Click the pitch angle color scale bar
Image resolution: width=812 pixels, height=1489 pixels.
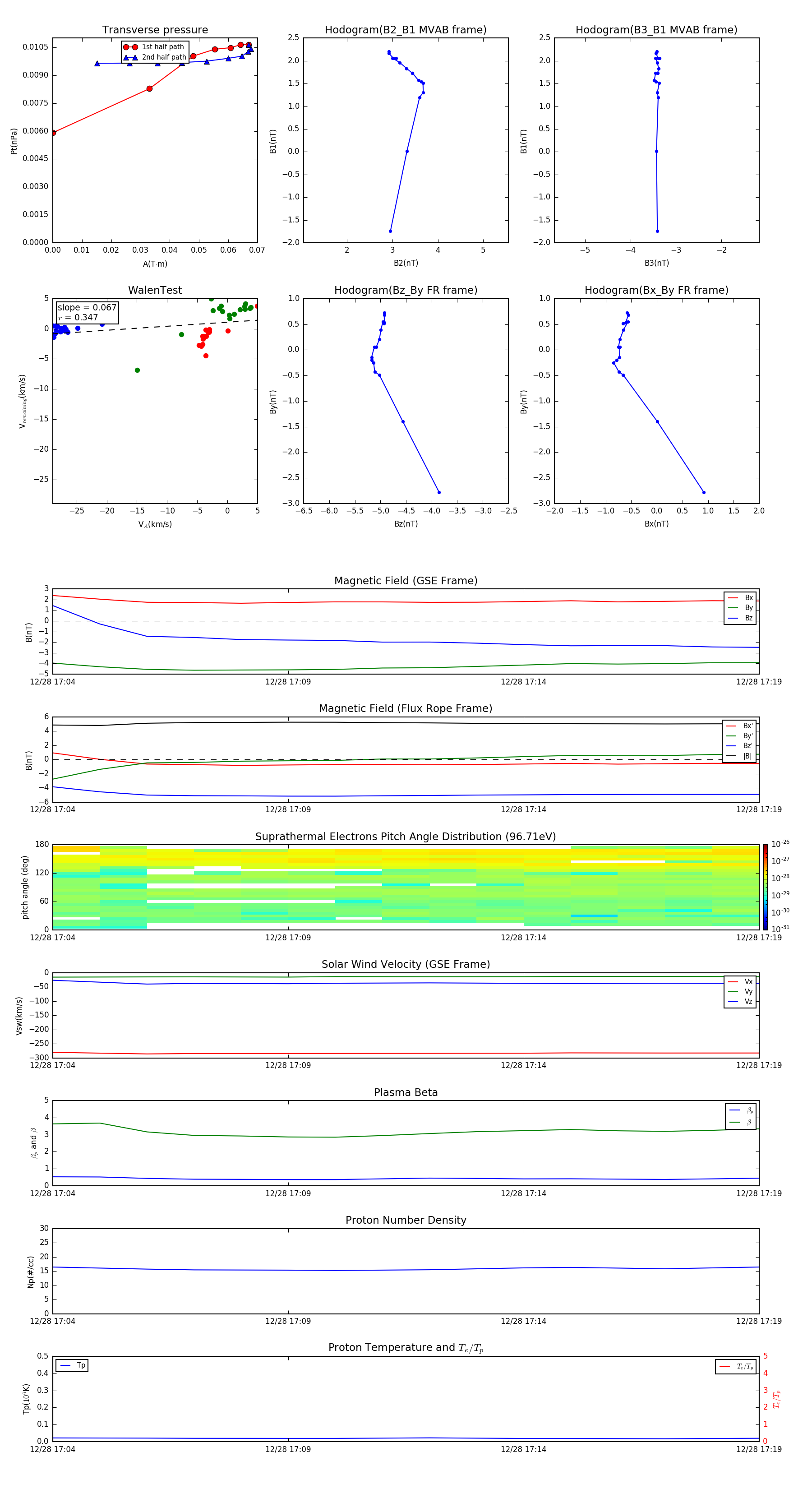(x=765, y=887)
